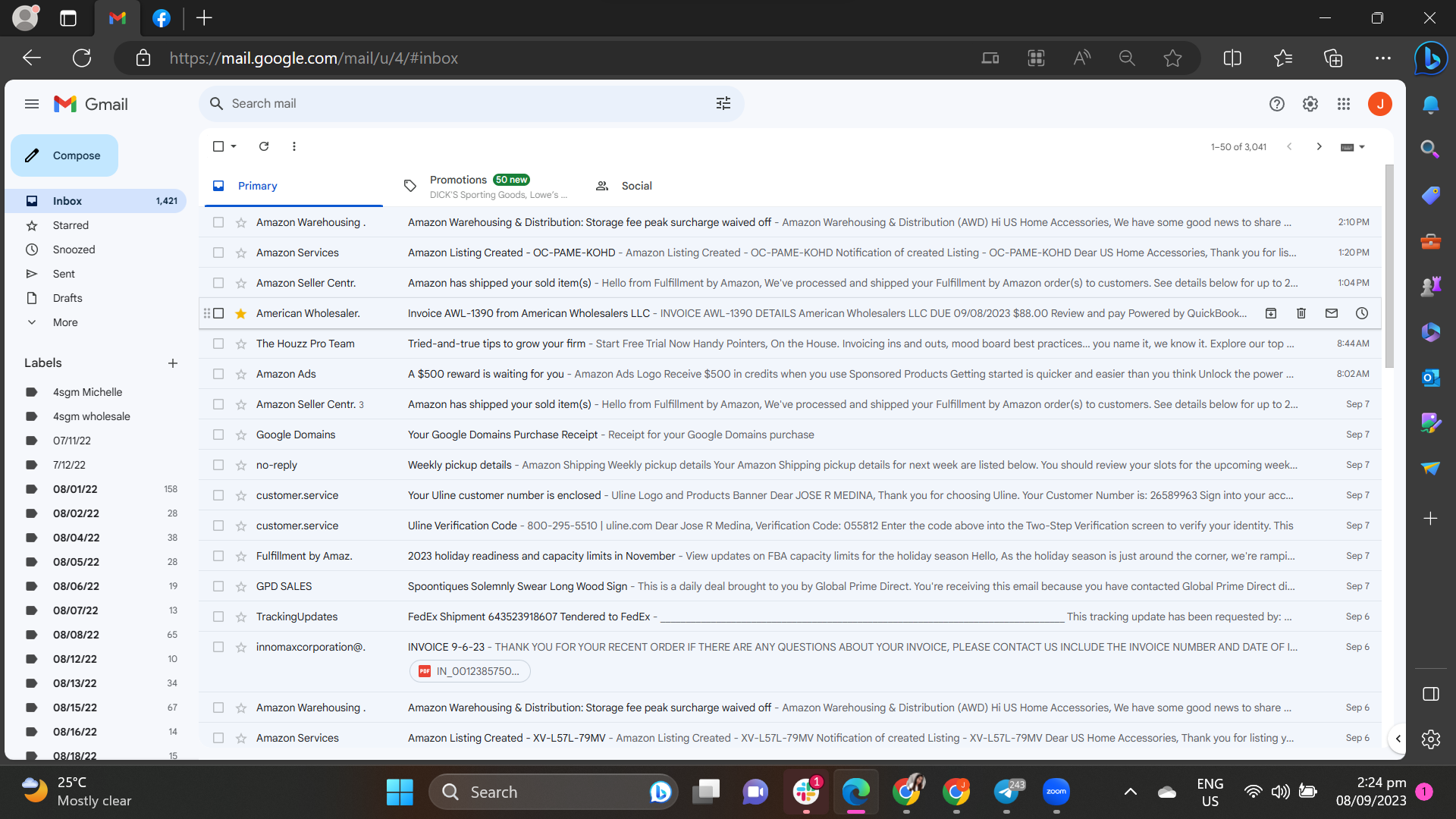This screenshot has height=819, width=1456.
Task: Open the More options three-dot menu
Action: pyautogui.click(x=294, y=146)
